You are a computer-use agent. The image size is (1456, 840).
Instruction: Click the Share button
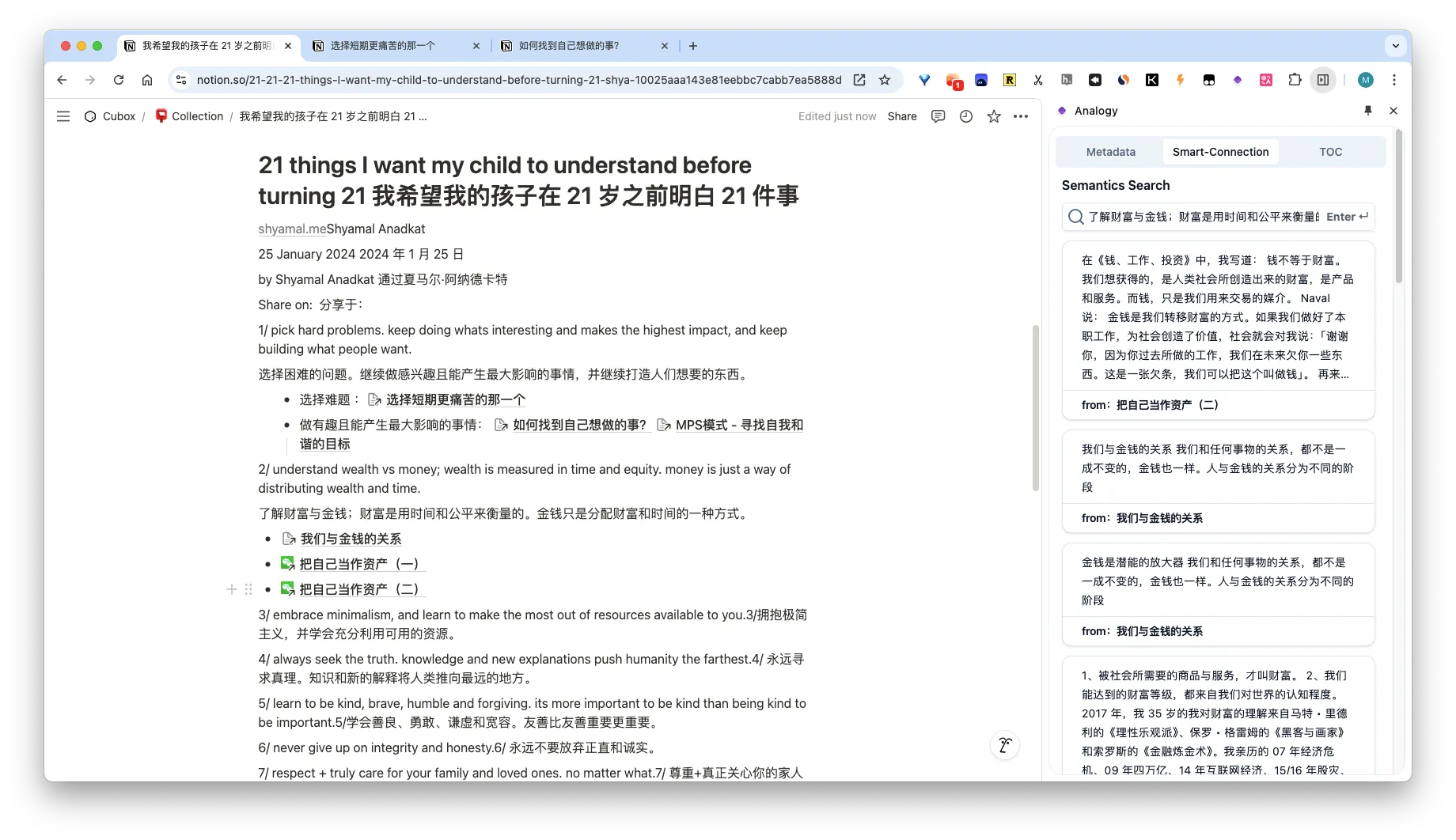(x=902, y=116)
